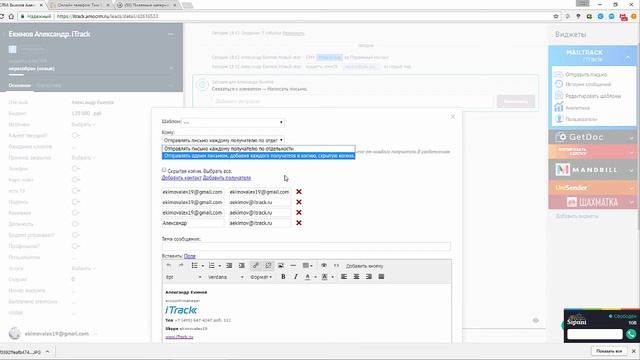Expand the Mandrill widget
Image resolution: width=640 pixels, height=360 pixels.
(631, 171)
